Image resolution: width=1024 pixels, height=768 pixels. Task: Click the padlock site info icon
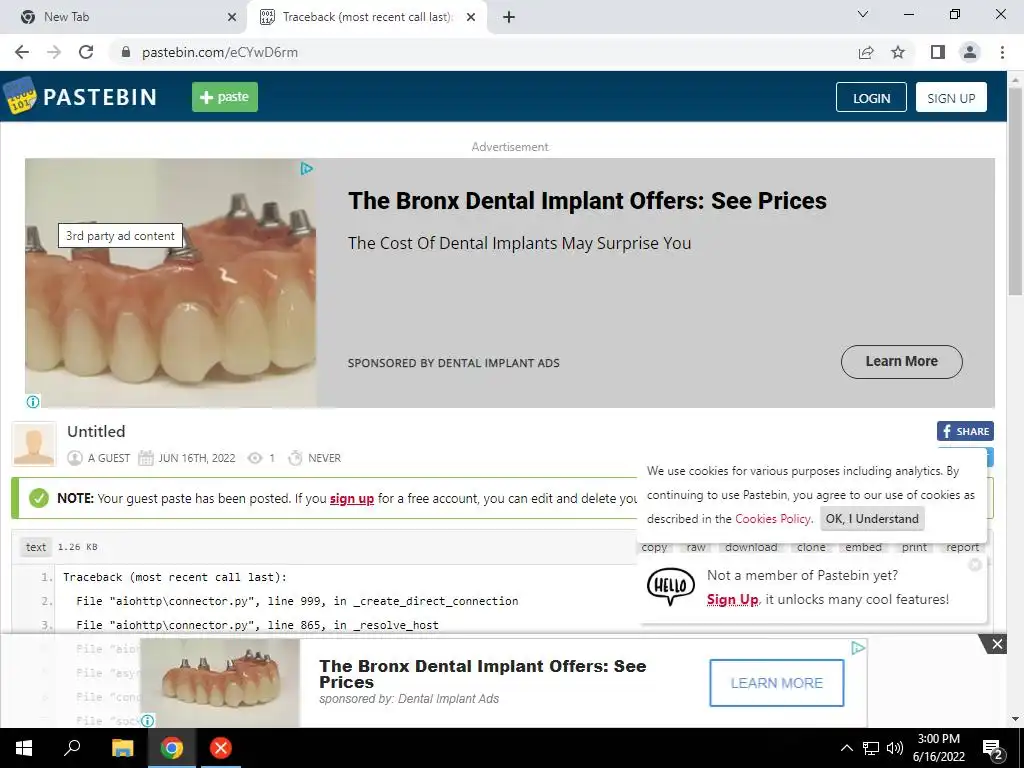click(x=127, y=52)
